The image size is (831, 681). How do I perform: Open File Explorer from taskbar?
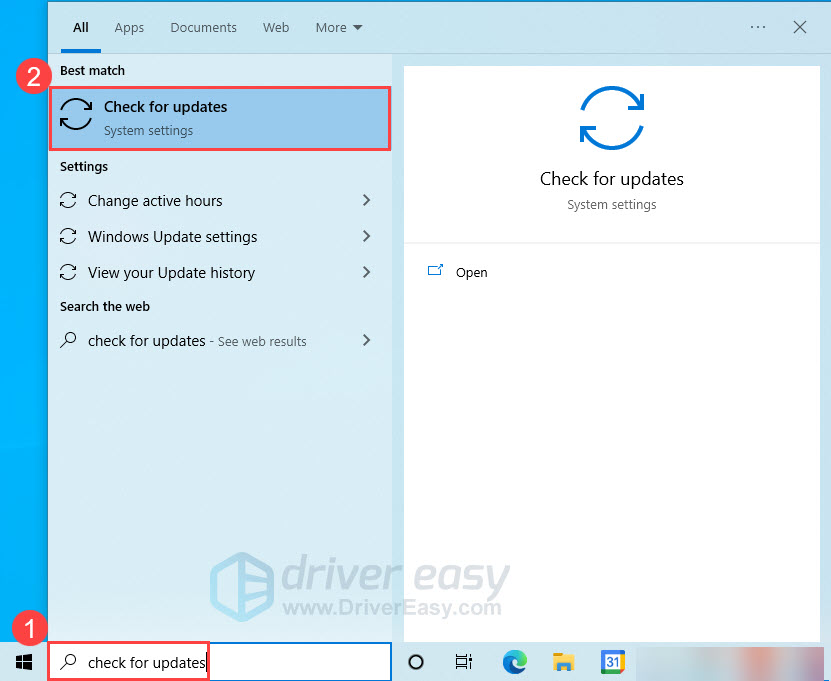point(564,662)
